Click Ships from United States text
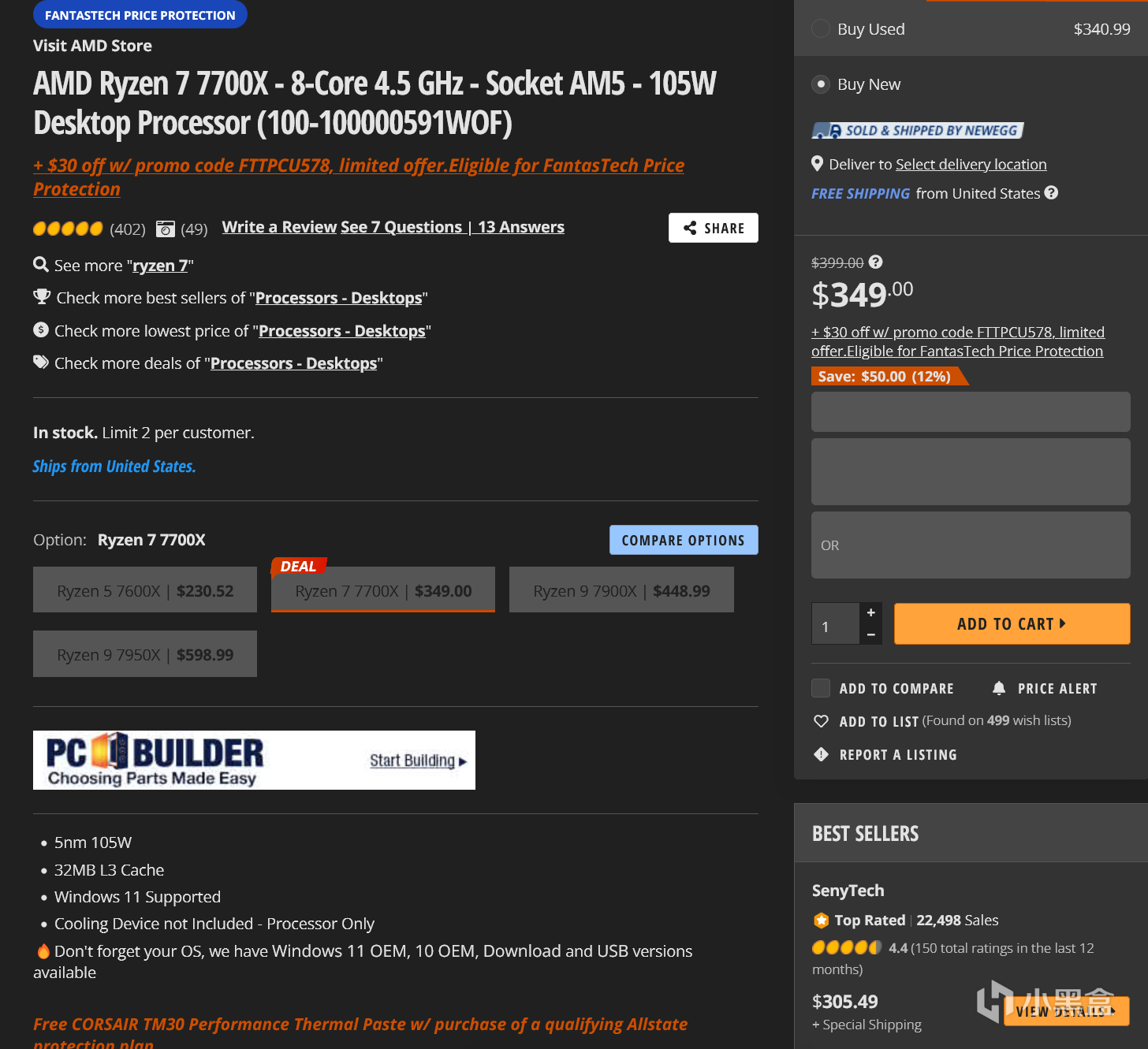 114,467
